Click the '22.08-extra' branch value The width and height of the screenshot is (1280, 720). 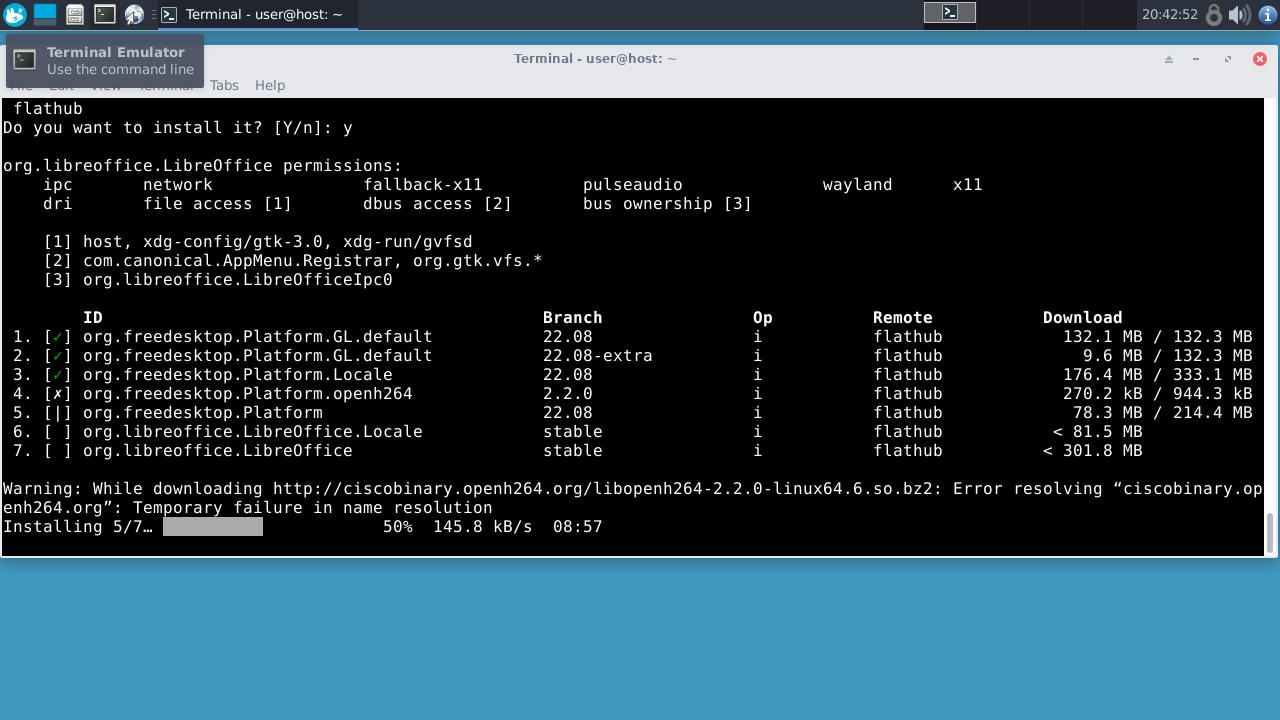click(598, 356)
